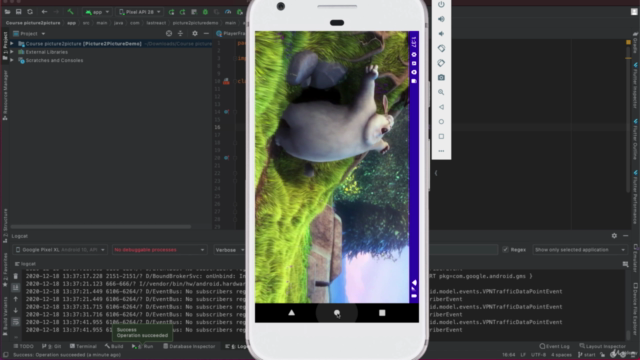This screenshot has height=360, width=640.
Task: Open the No debuggable processes dropdown
Action: click(159, 250)
